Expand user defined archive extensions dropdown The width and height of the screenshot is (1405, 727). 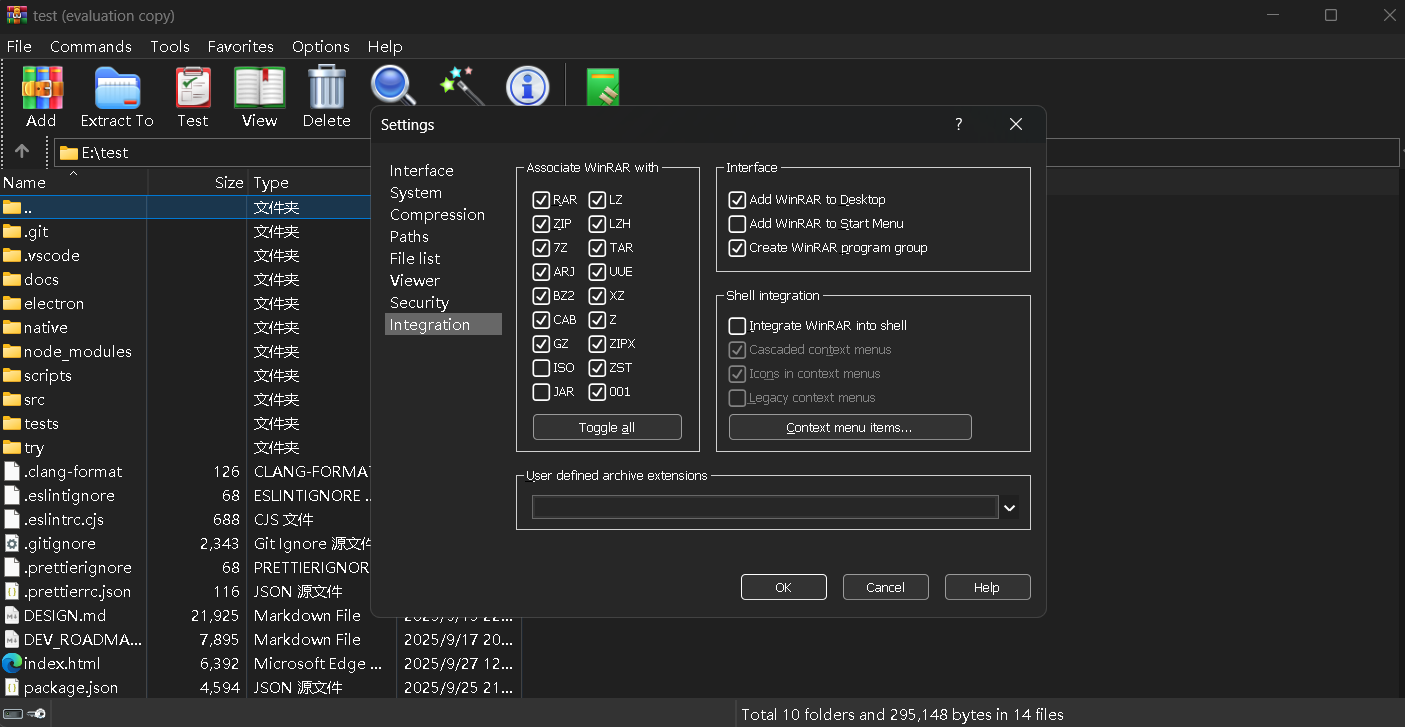(x=1010, y=508)
